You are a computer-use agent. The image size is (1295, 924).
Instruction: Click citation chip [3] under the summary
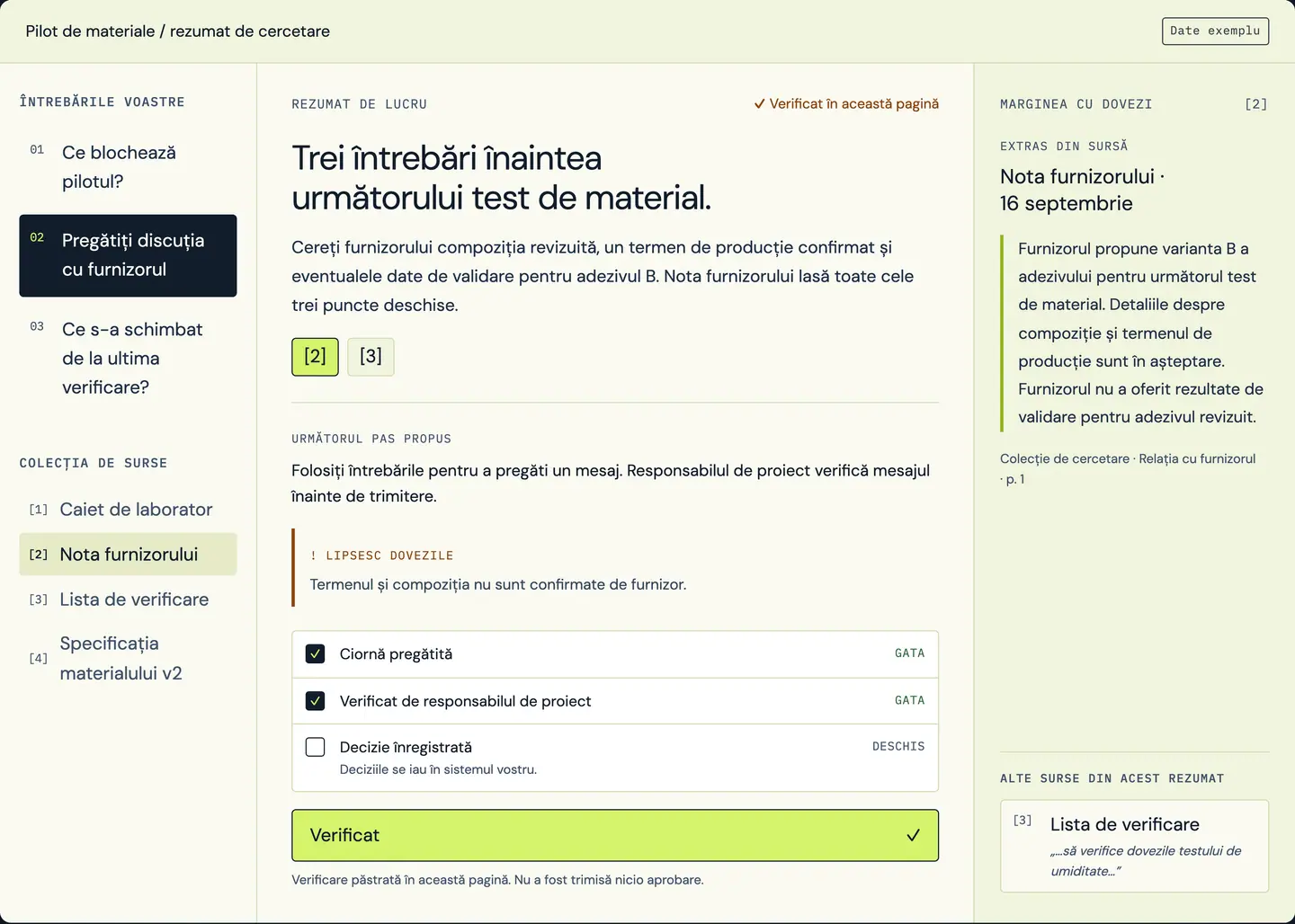click(371, 357)
